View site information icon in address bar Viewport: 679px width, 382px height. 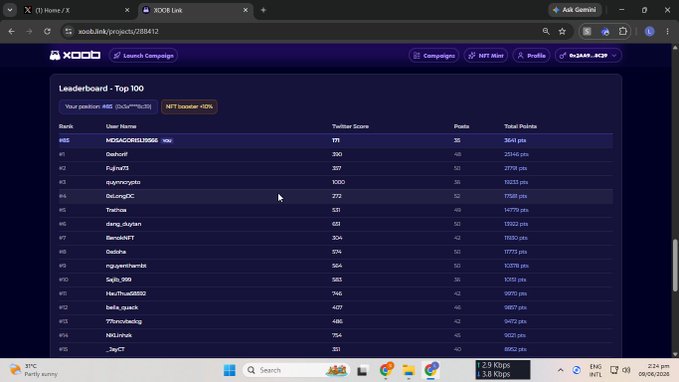click(68, 31)
